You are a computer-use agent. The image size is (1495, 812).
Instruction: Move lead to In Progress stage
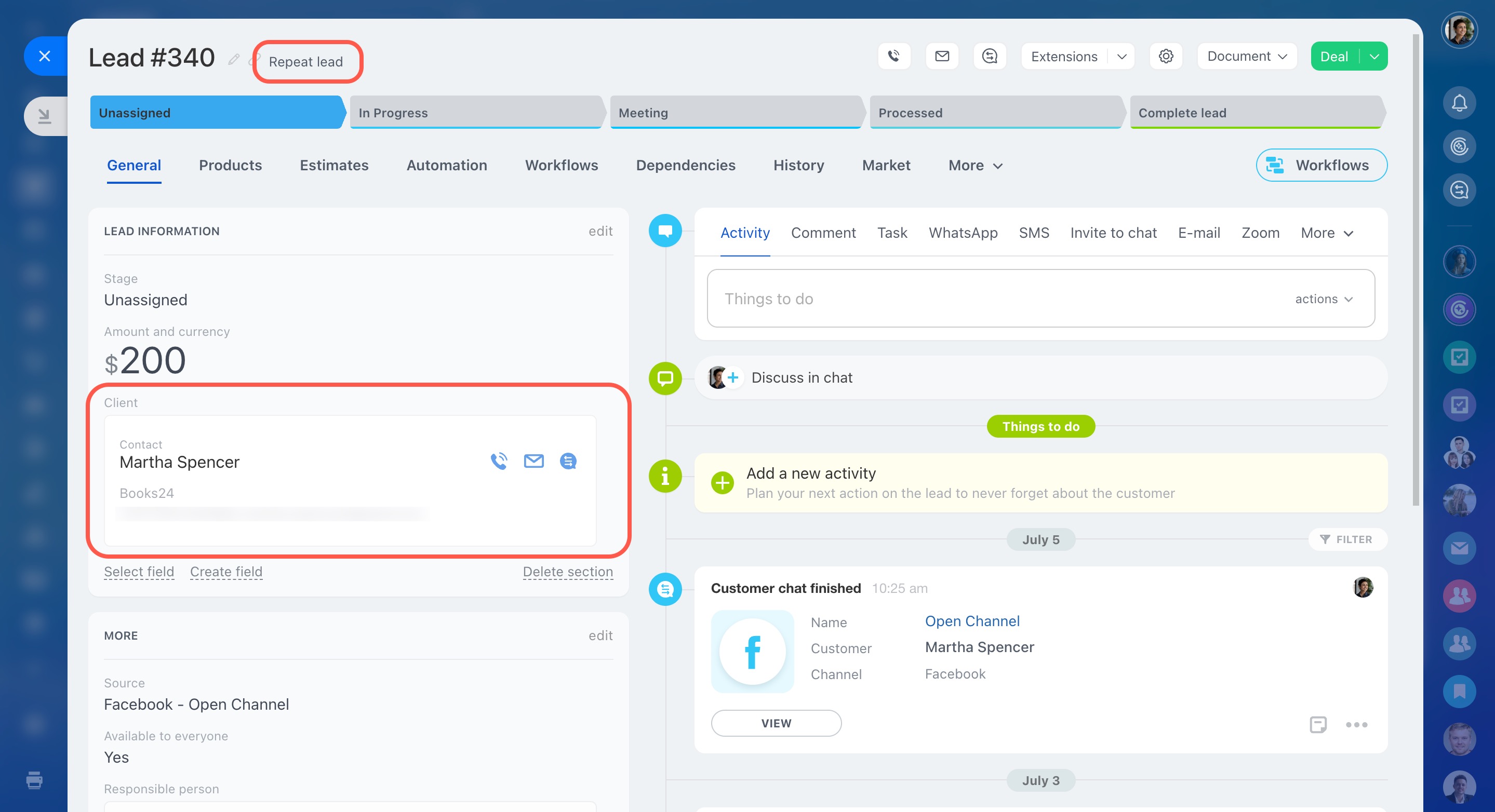pyautogui.click(x=476, y=113)
